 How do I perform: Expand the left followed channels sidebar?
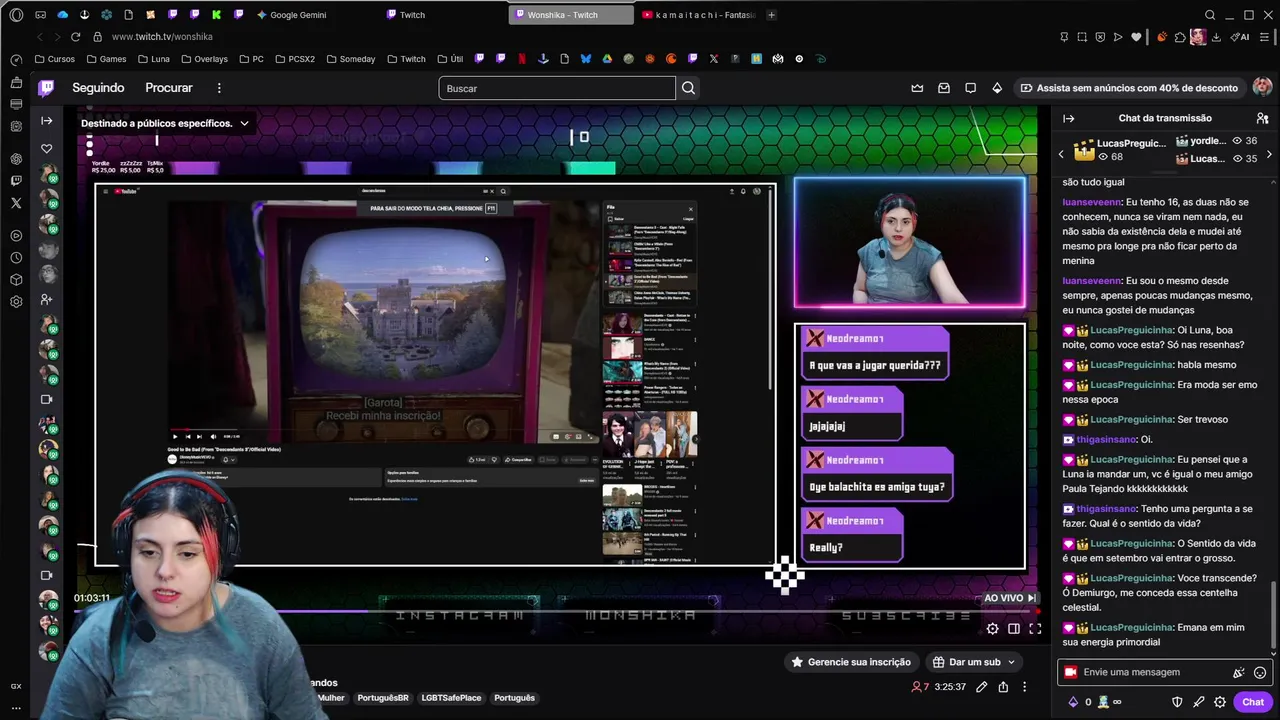(46, 121)
